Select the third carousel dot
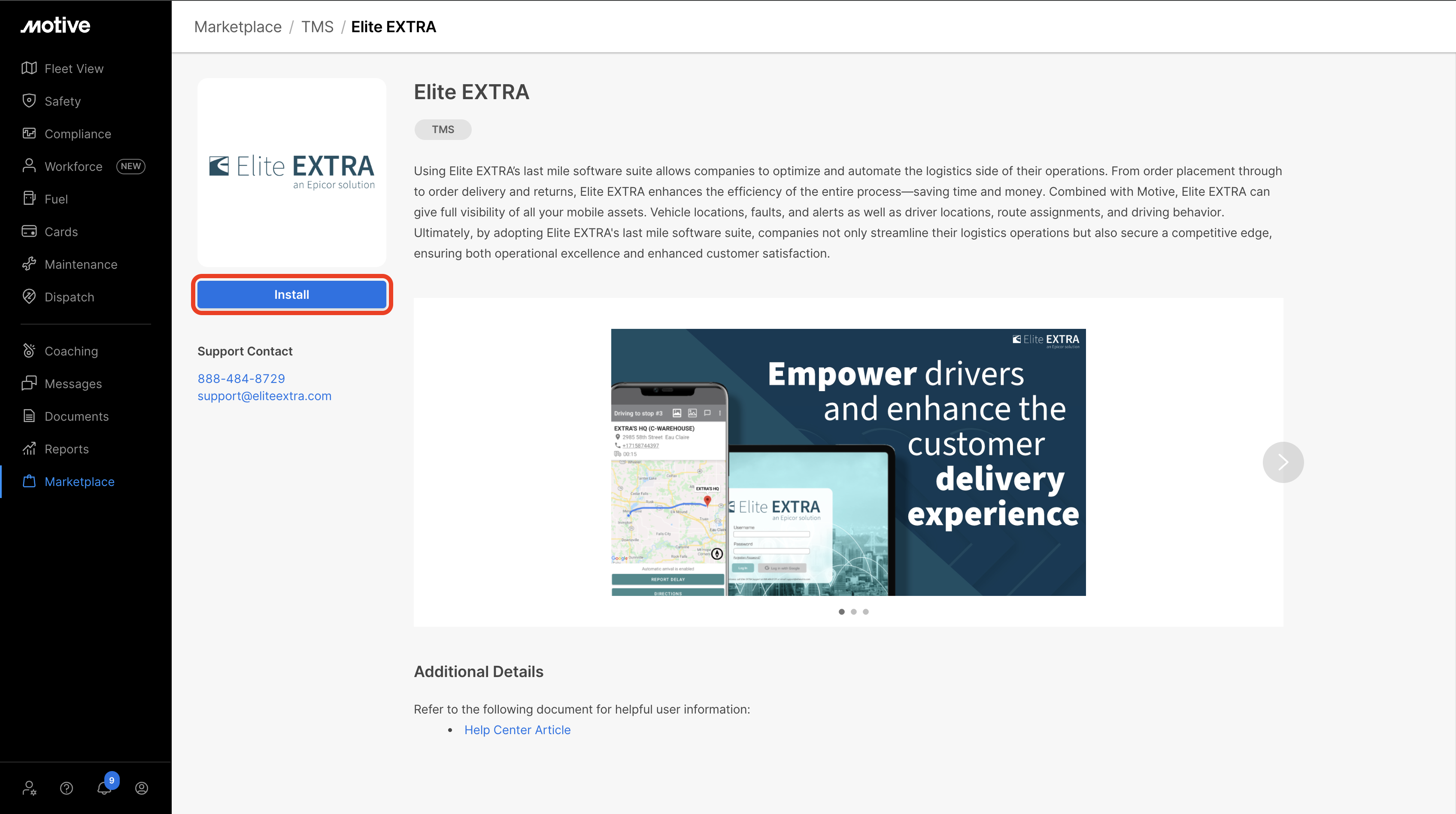The width and height of the screenshot is (1456, 814). point(866,612)
